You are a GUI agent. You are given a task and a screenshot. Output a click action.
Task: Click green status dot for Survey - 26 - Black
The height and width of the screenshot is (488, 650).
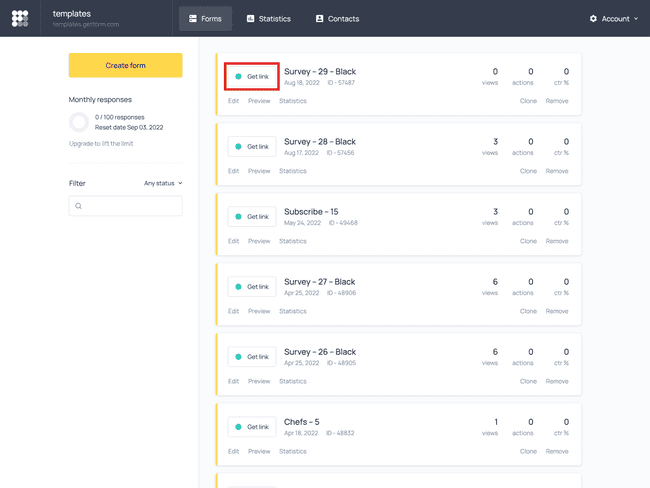pos(238,357)
